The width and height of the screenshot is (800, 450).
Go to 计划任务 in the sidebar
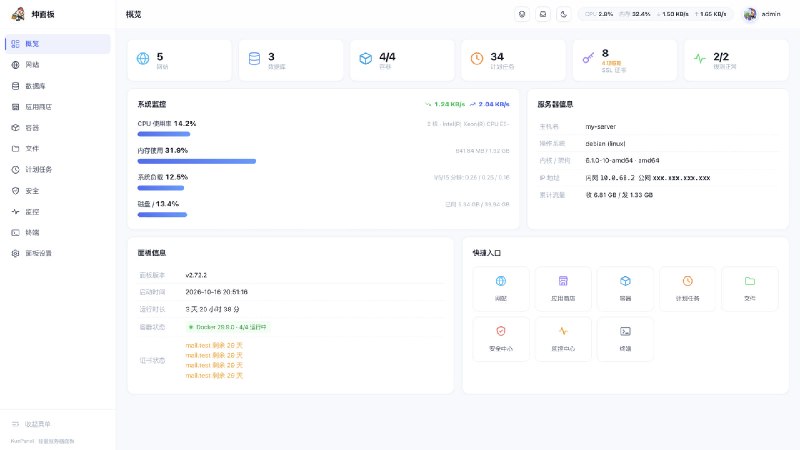click(x=58, y=169)
